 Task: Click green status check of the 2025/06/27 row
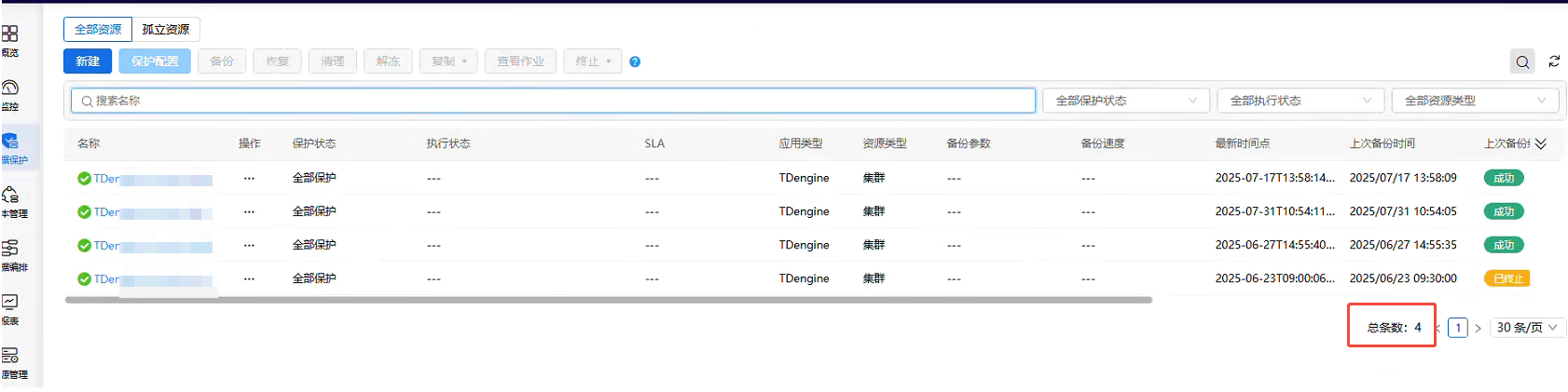84,246
